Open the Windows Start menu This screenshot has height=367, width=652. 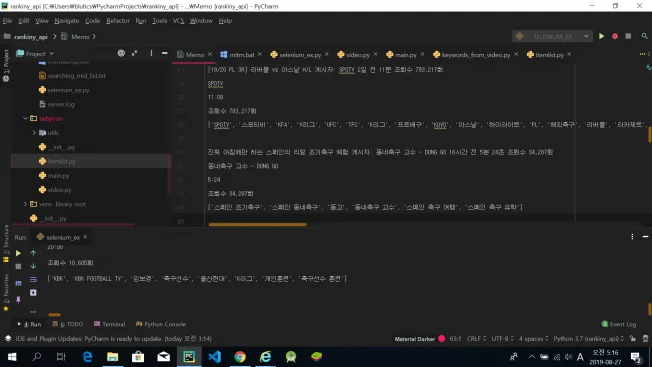click(12, 357)
